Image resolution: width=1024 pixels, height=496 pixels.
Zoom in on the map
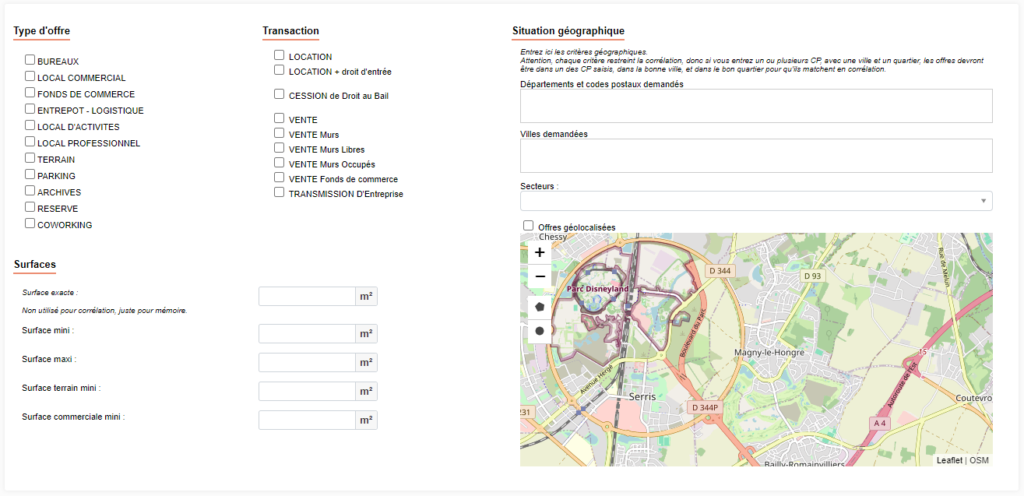coord(540,253)
